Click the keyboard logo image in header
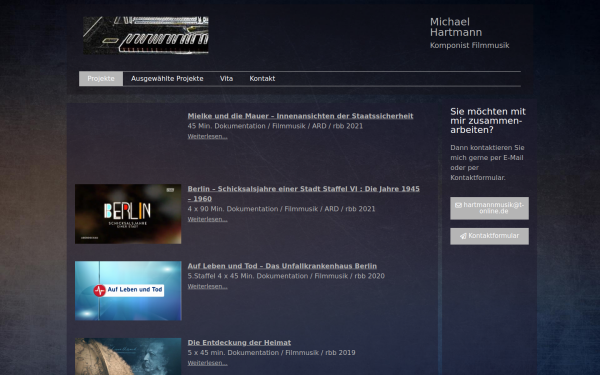Viewport: 600px width, 375px height. pos(146,35)
